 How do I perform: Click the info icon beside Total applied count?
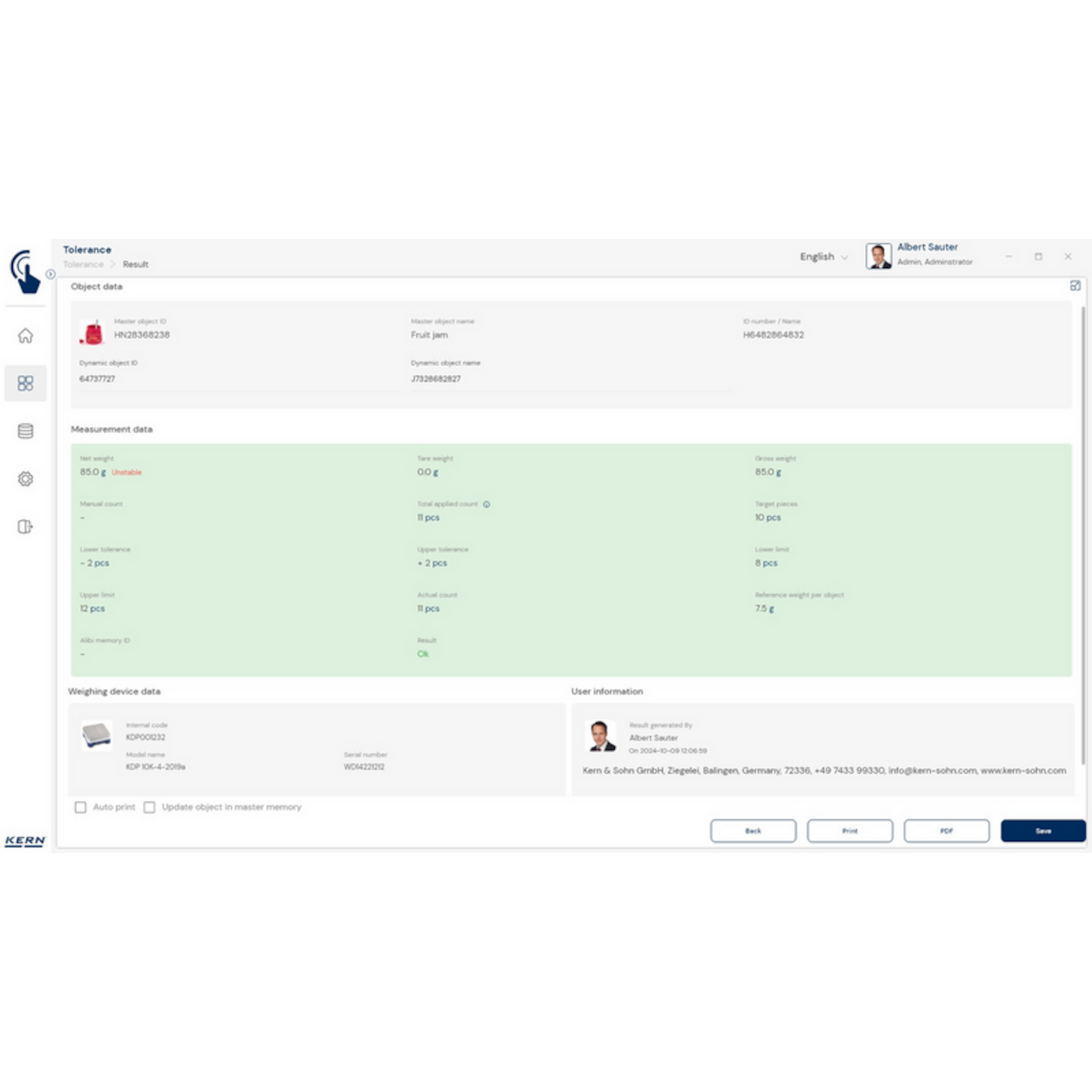[x=486, y=504]
